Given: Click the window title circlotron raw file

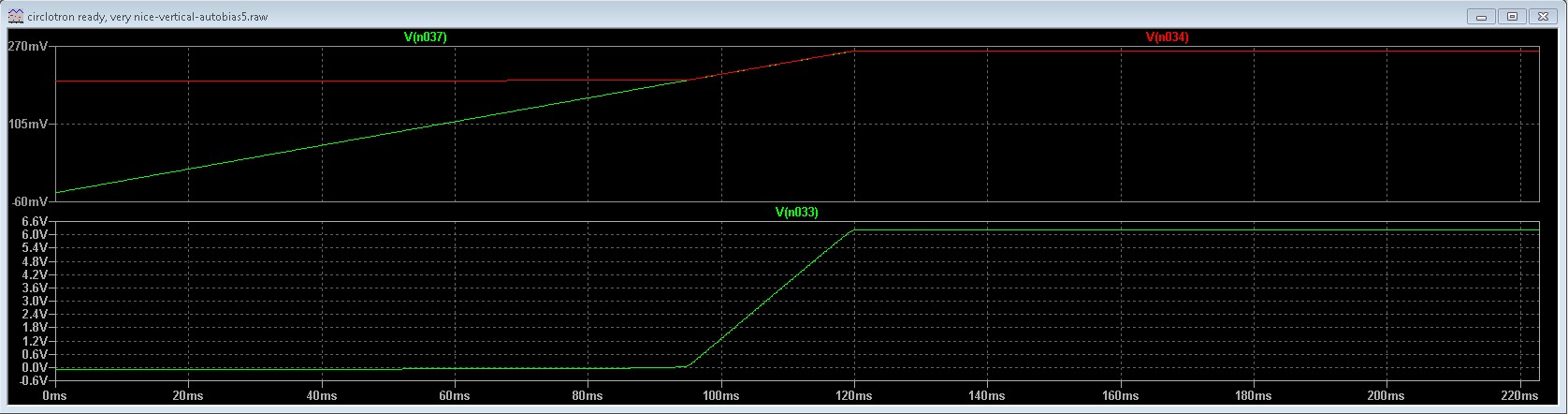Looking at the screenshot, I should pyautogui.click(x=148, y=17).
